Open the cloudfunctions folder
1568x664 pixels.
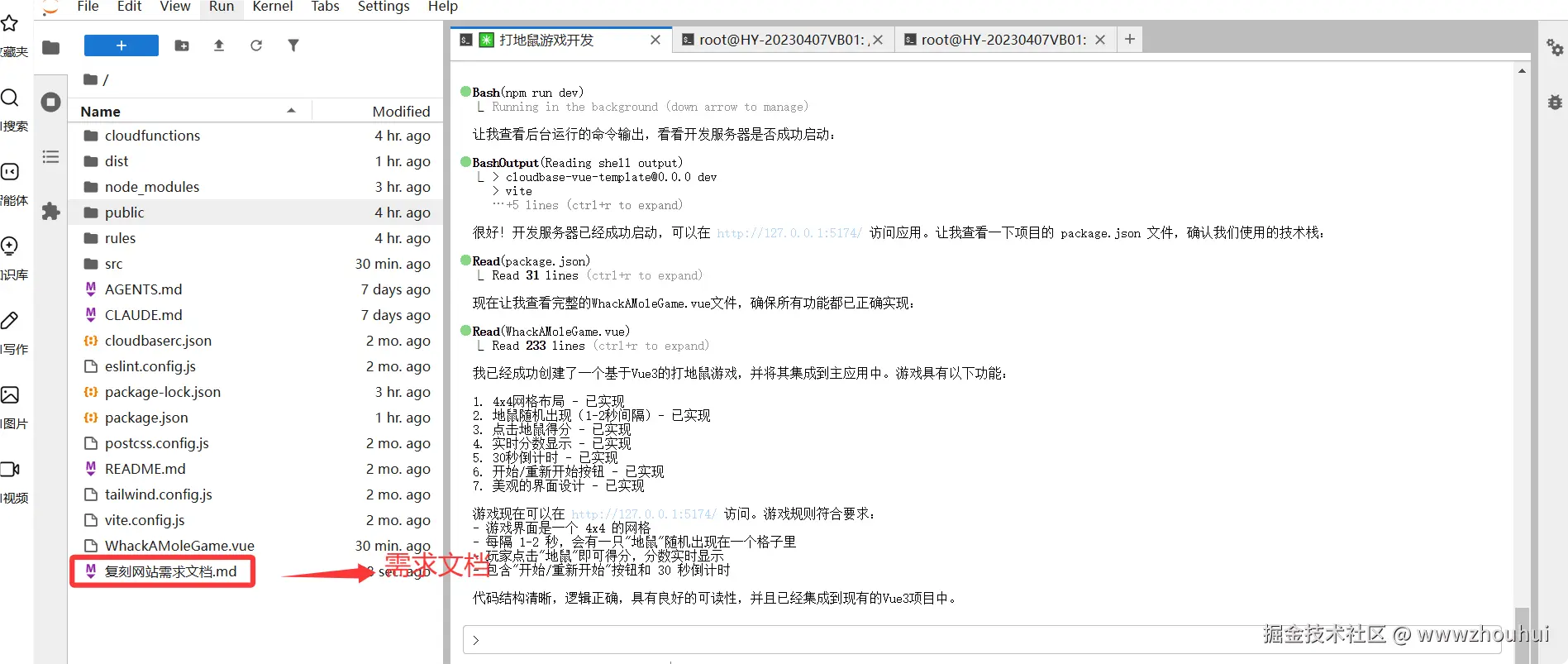[256, 136]
